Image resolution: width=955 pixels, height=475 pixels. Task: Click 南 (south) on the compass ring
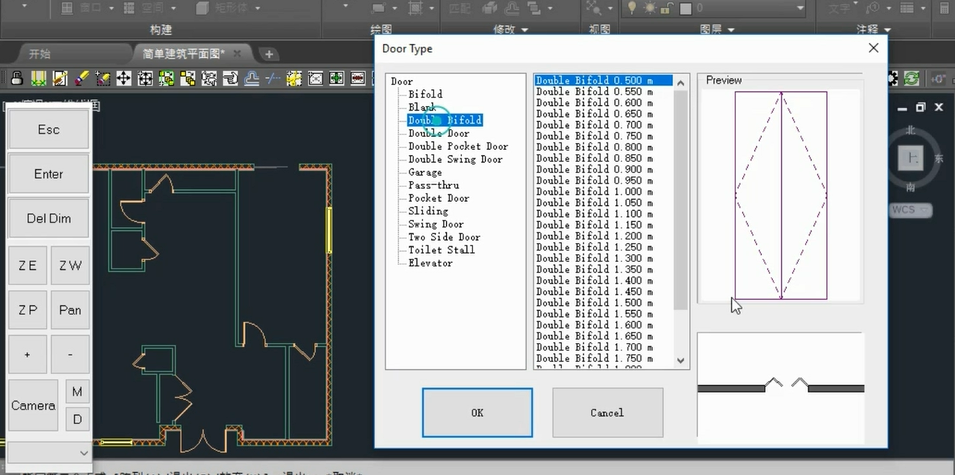point(911,187)
